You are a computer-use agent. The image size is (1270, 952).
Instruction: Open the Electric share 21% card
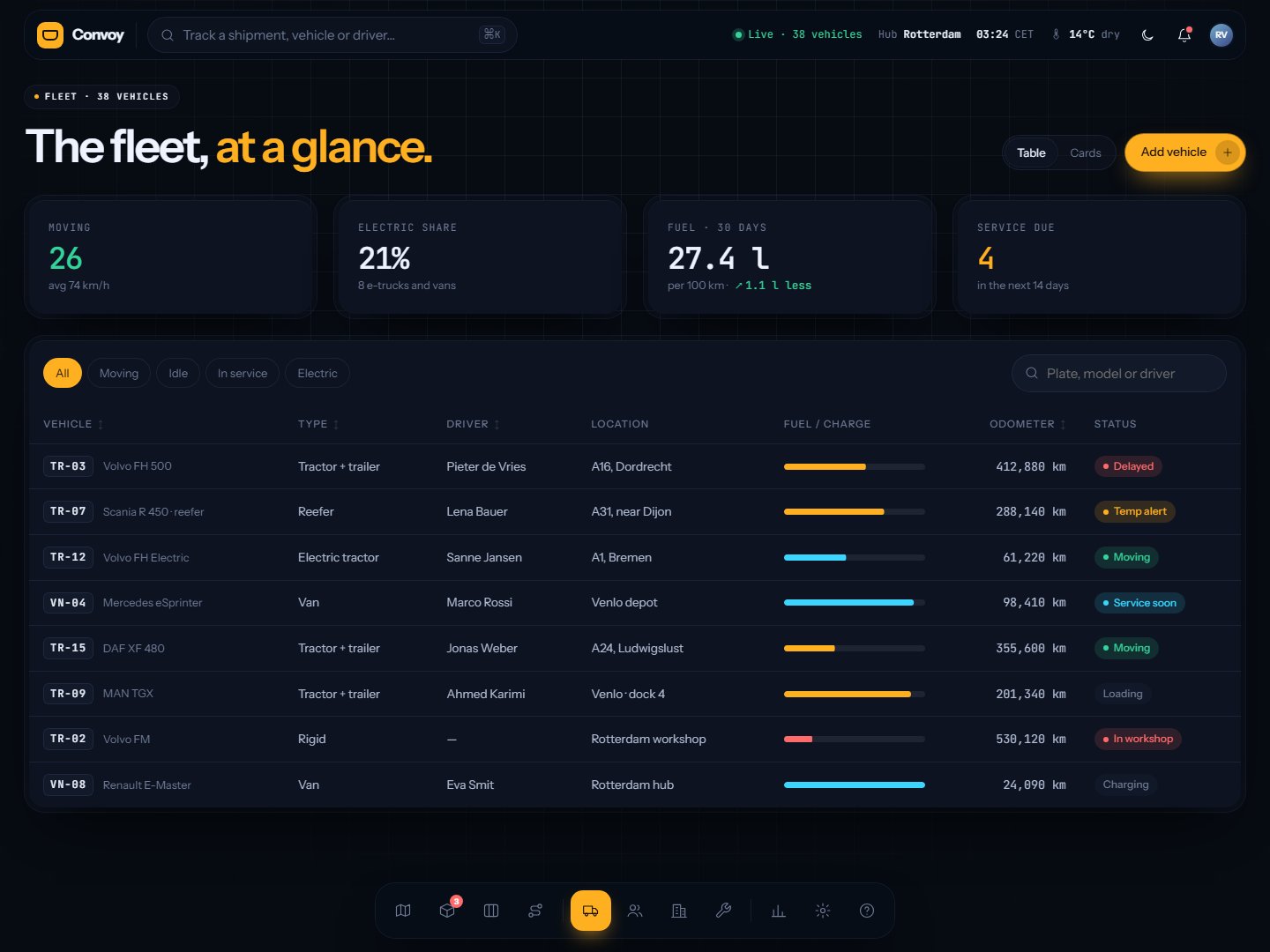(x=480, y=257)
